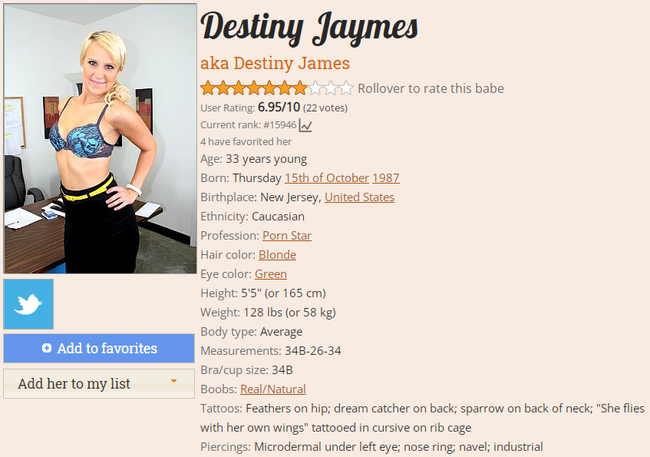Click the profile photo thumbnail
650x457 pixels.
100,139
